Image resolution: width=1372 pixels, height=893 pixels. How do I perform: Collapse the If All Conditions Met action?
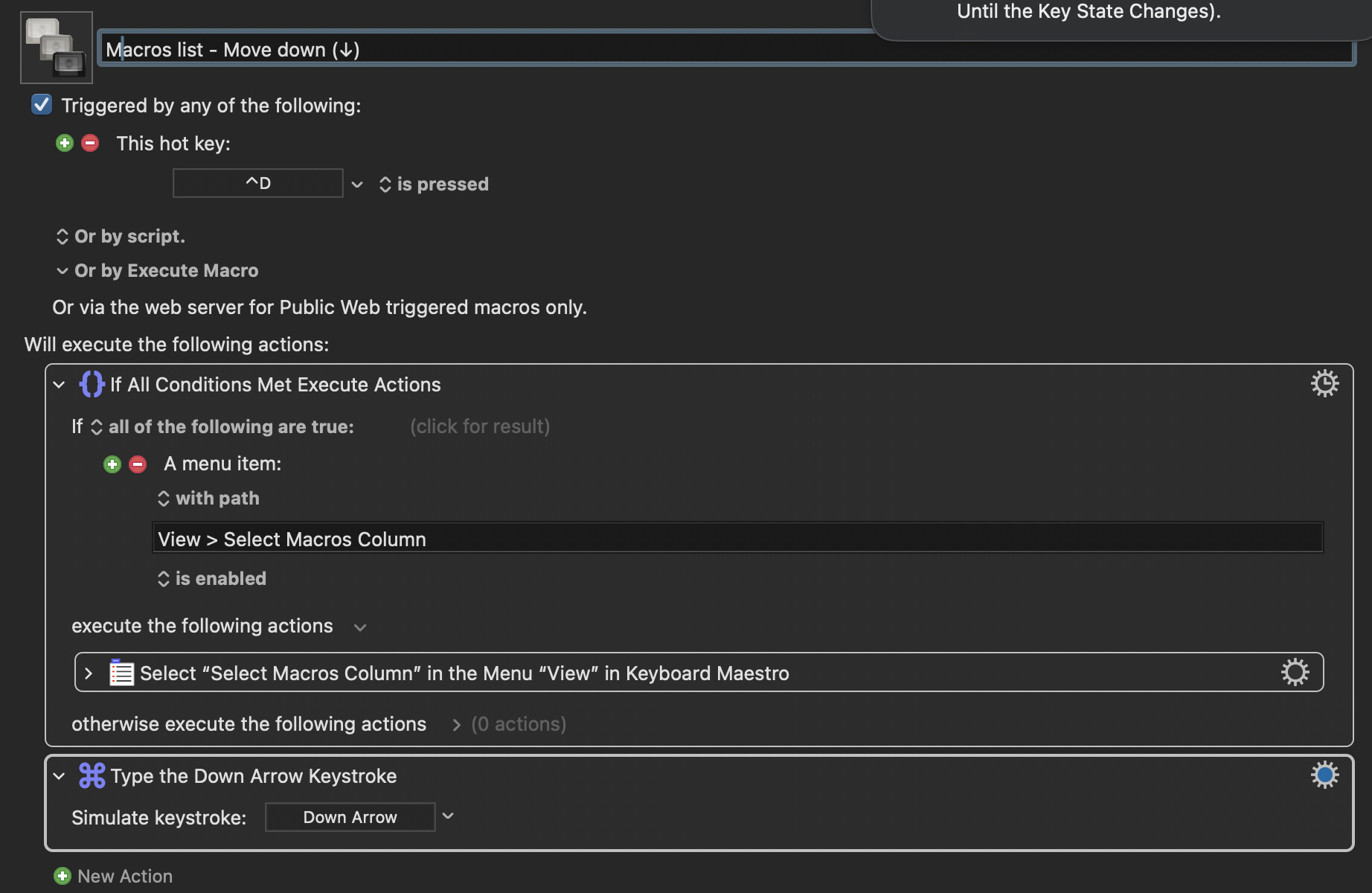[x=60, y=385]
